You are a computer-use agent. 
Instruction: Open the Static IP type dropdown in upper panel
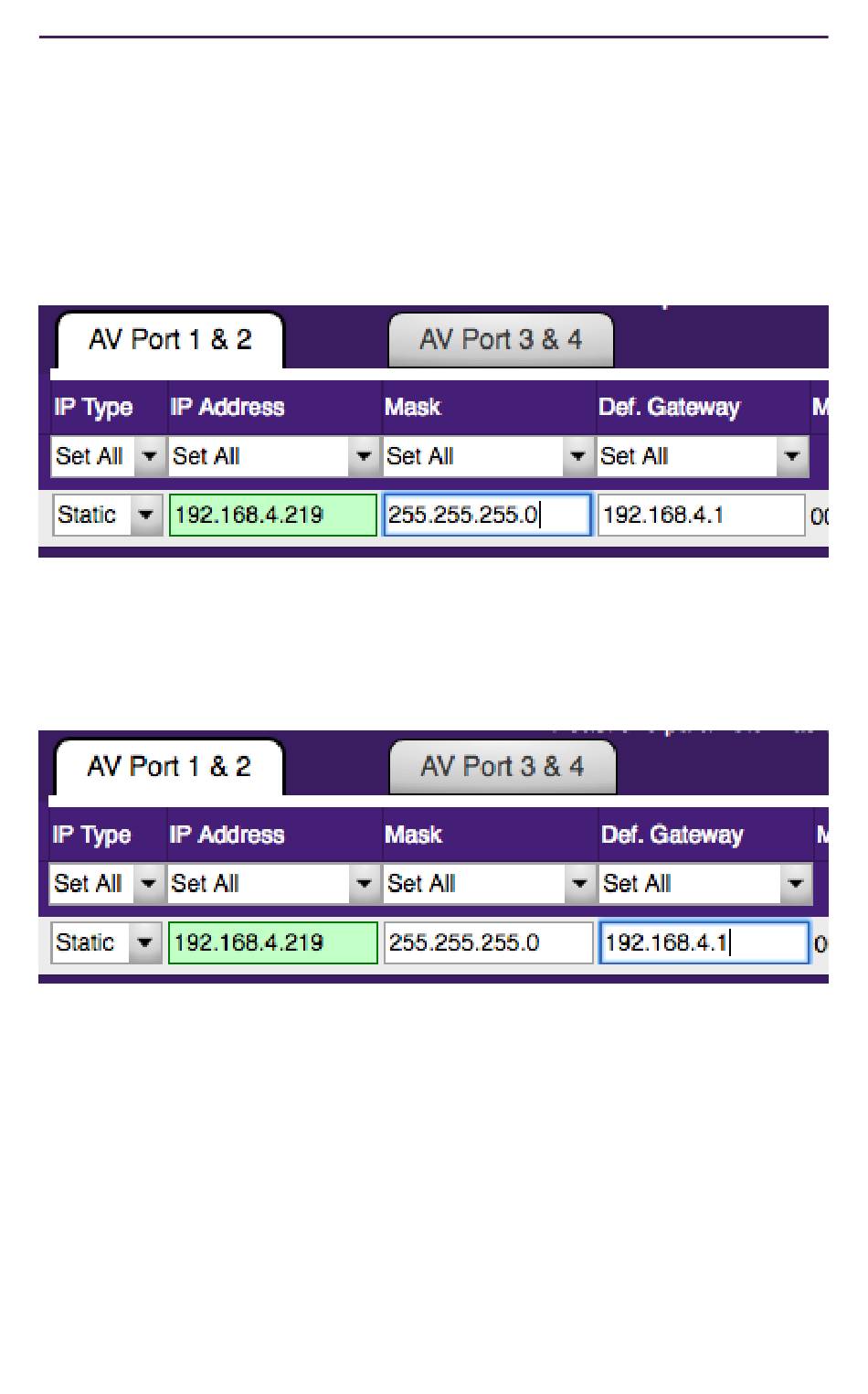107,515
